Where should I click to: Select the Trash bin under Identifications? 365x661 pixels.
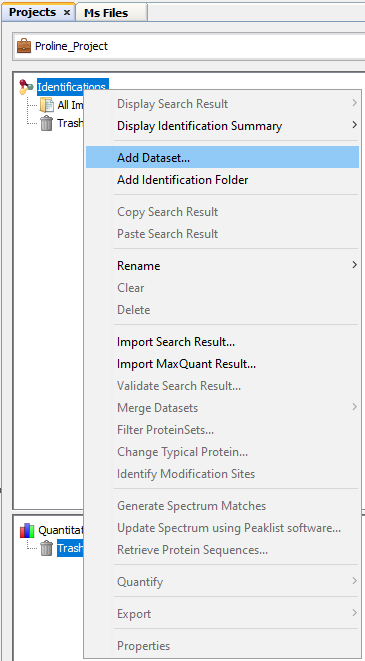click(46, 123)
